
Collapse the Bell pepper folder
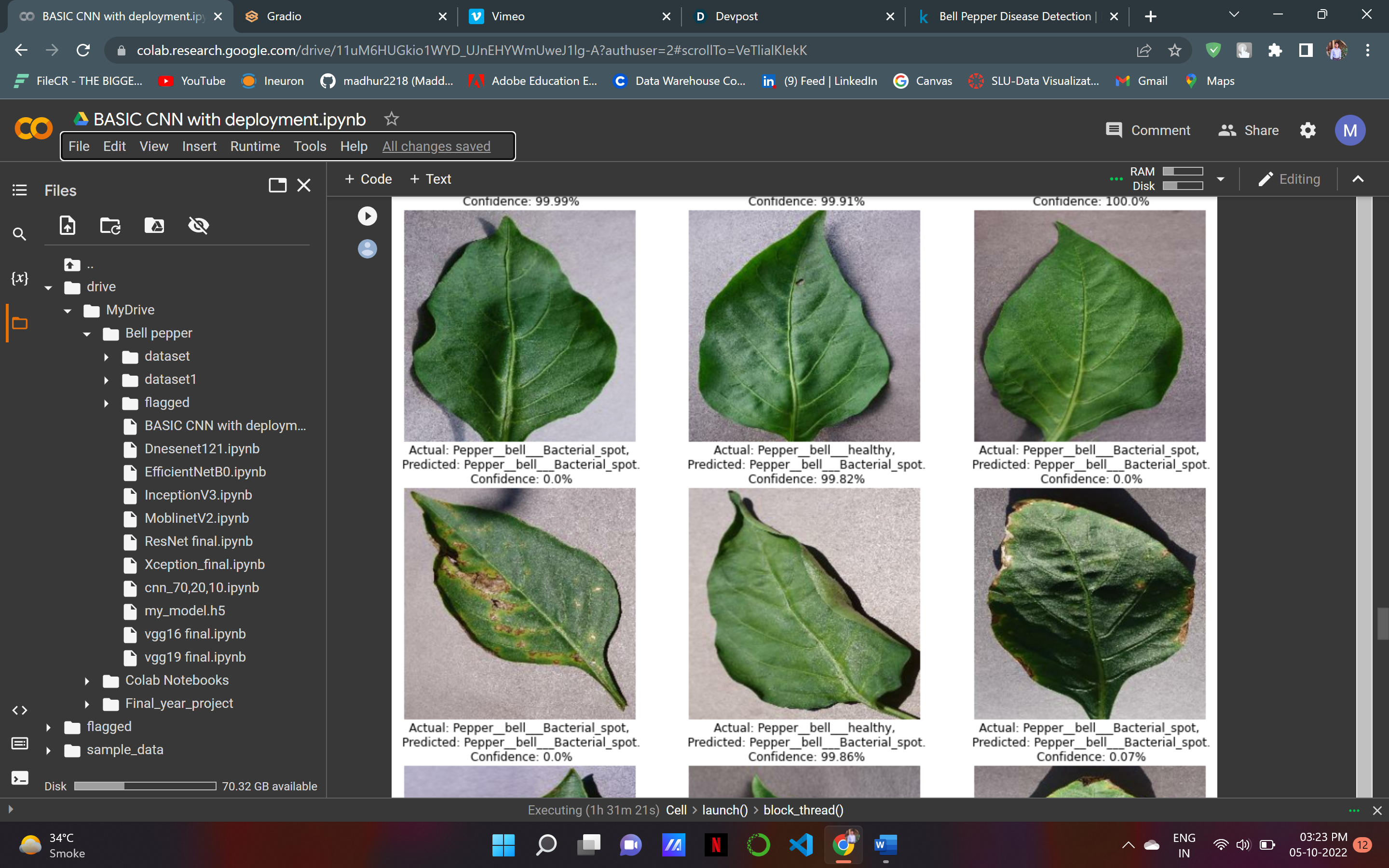(x=87, y=334)
